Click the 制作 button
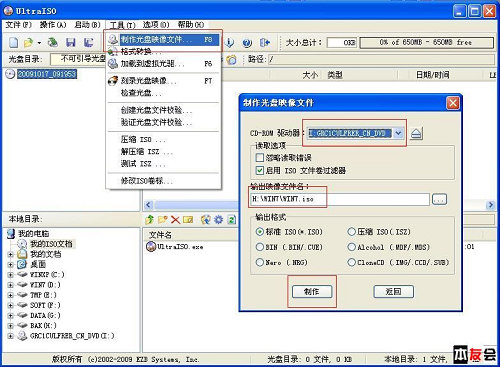 312,292
